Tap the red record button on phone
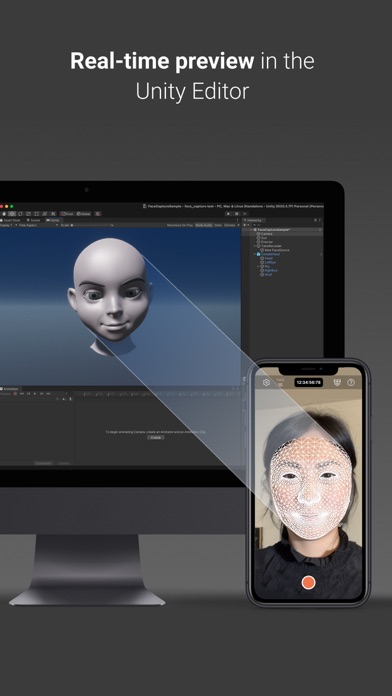The height and width of the screenshot is (696, 392). click(308, 582)
